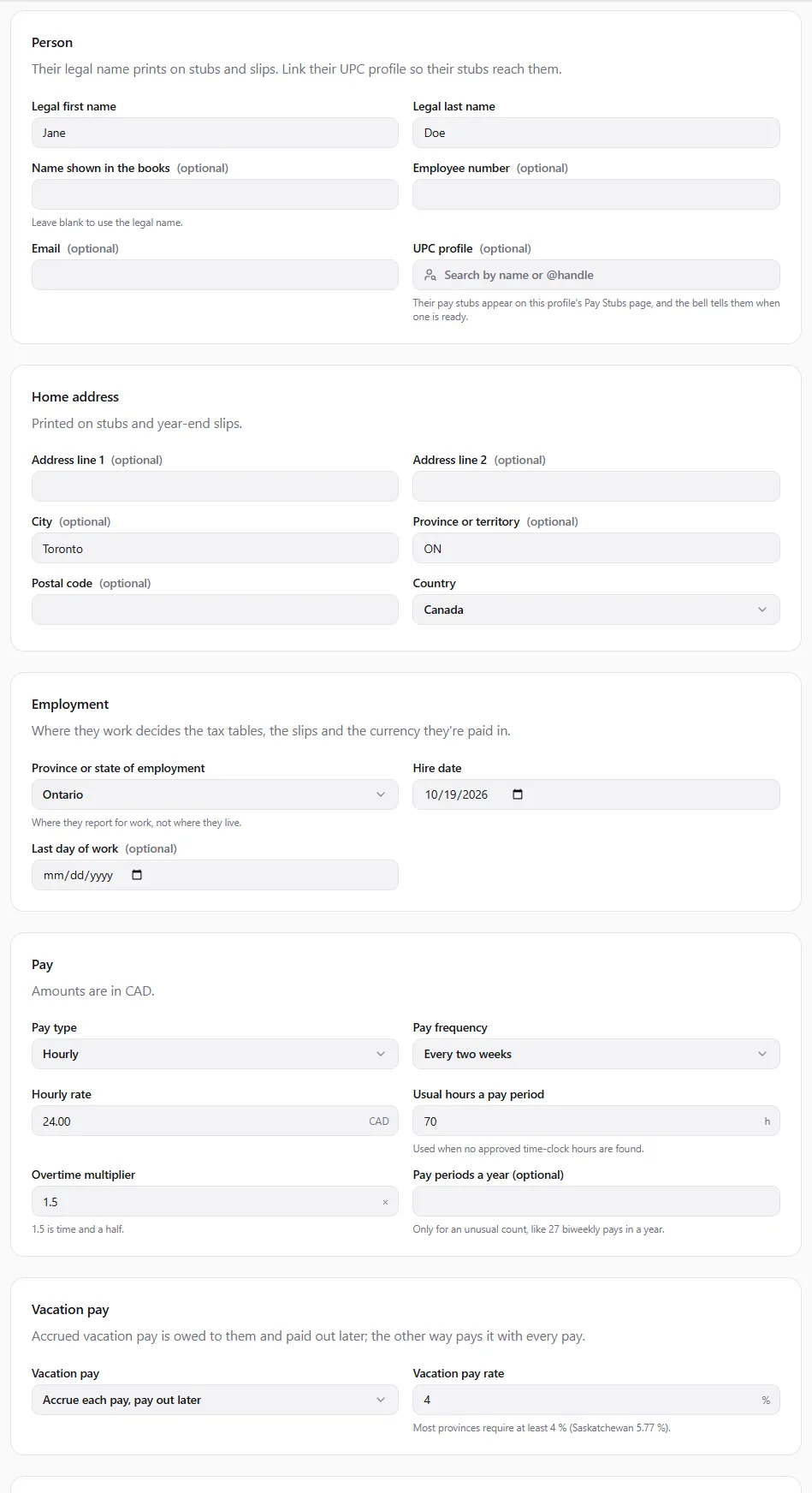Click the Address line 2 field
Image resolution: width=812 pixels, height=1493 pixels.
point(596,486)
